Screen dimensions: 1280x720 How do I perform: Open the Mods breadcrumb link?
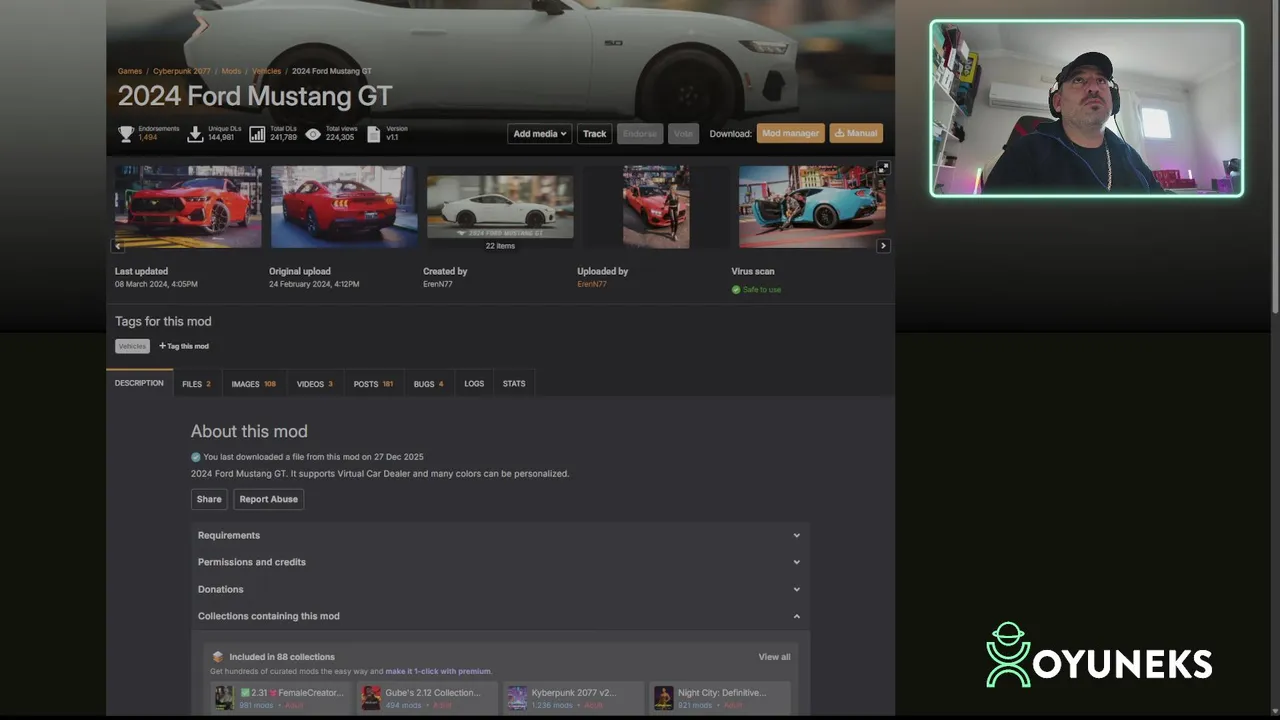click(231, 71)
